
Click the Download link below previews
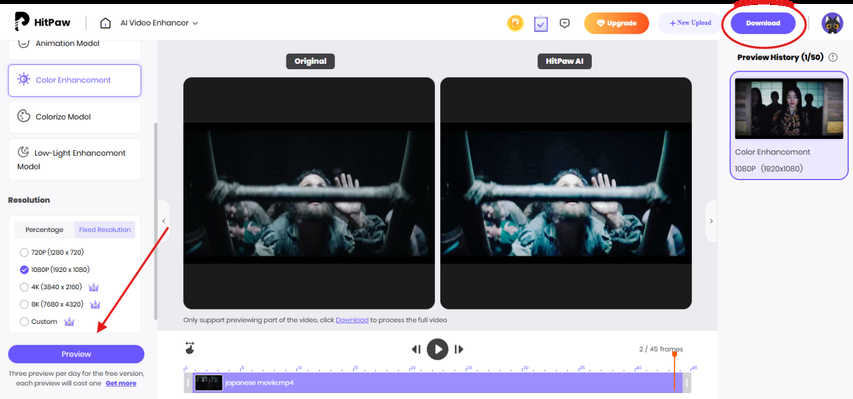(x=352, y=320)
